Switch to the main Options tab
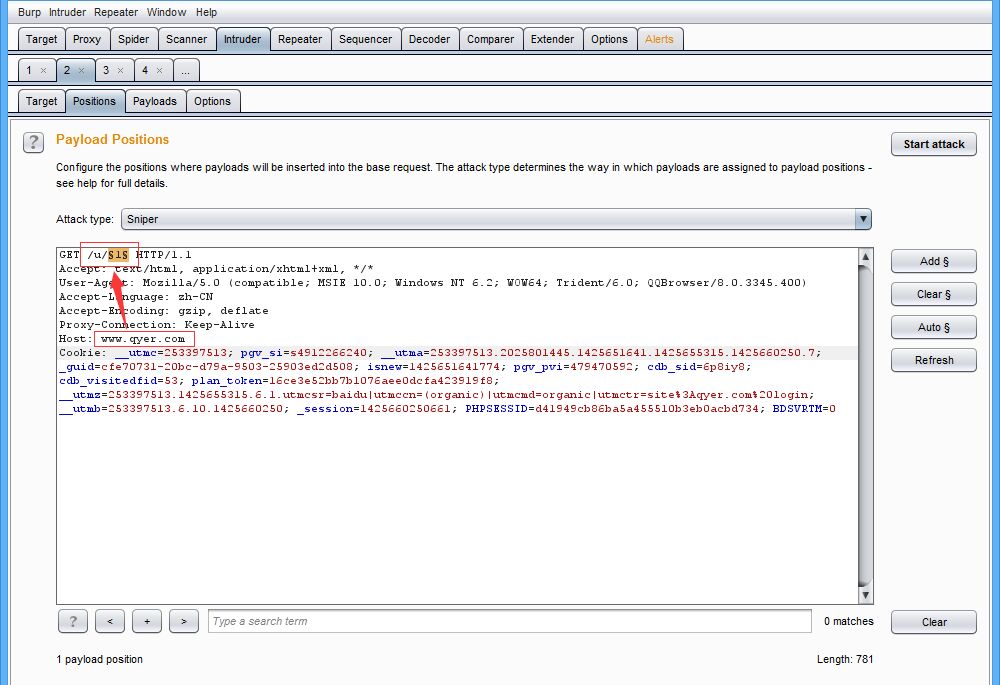Screen dimensions: 1000x685 coord(609,40)
